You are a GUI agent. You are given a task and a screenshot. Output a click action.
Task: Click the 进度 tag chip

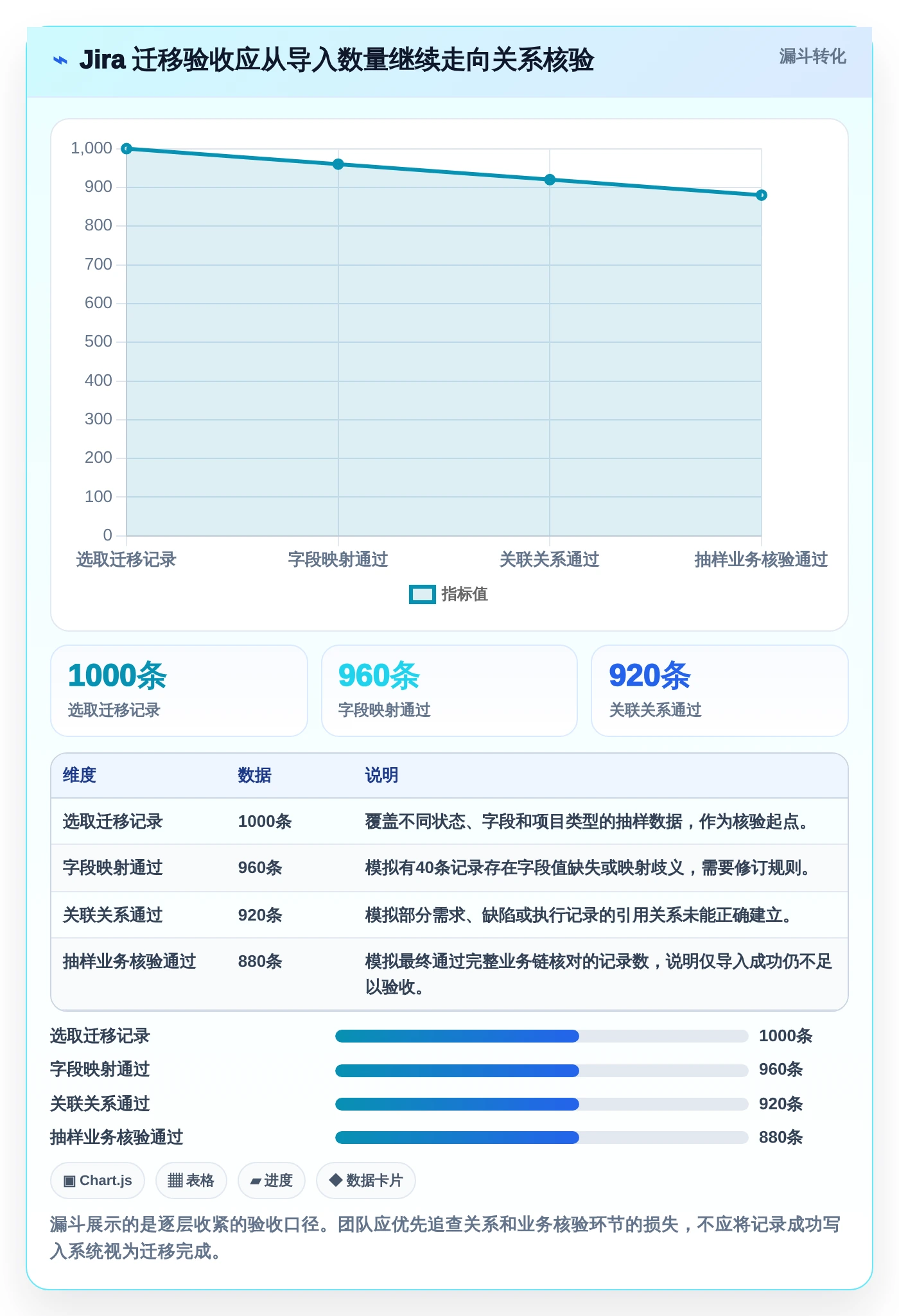(272, 1181)
